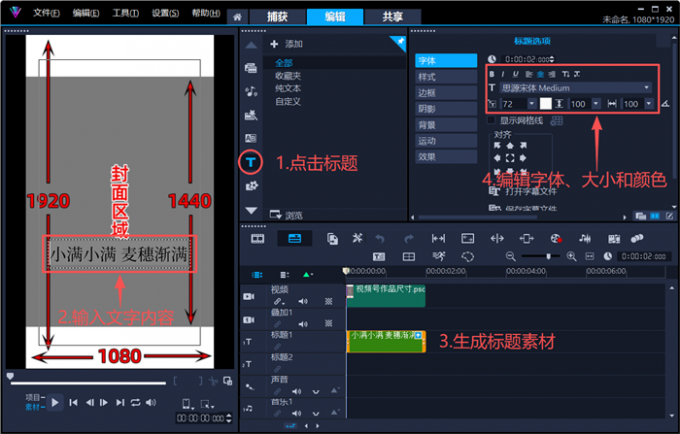The width and height of the screenshot is (680, 434).
Task: Open the Title library in the sidebar
Action: (251, 163)
